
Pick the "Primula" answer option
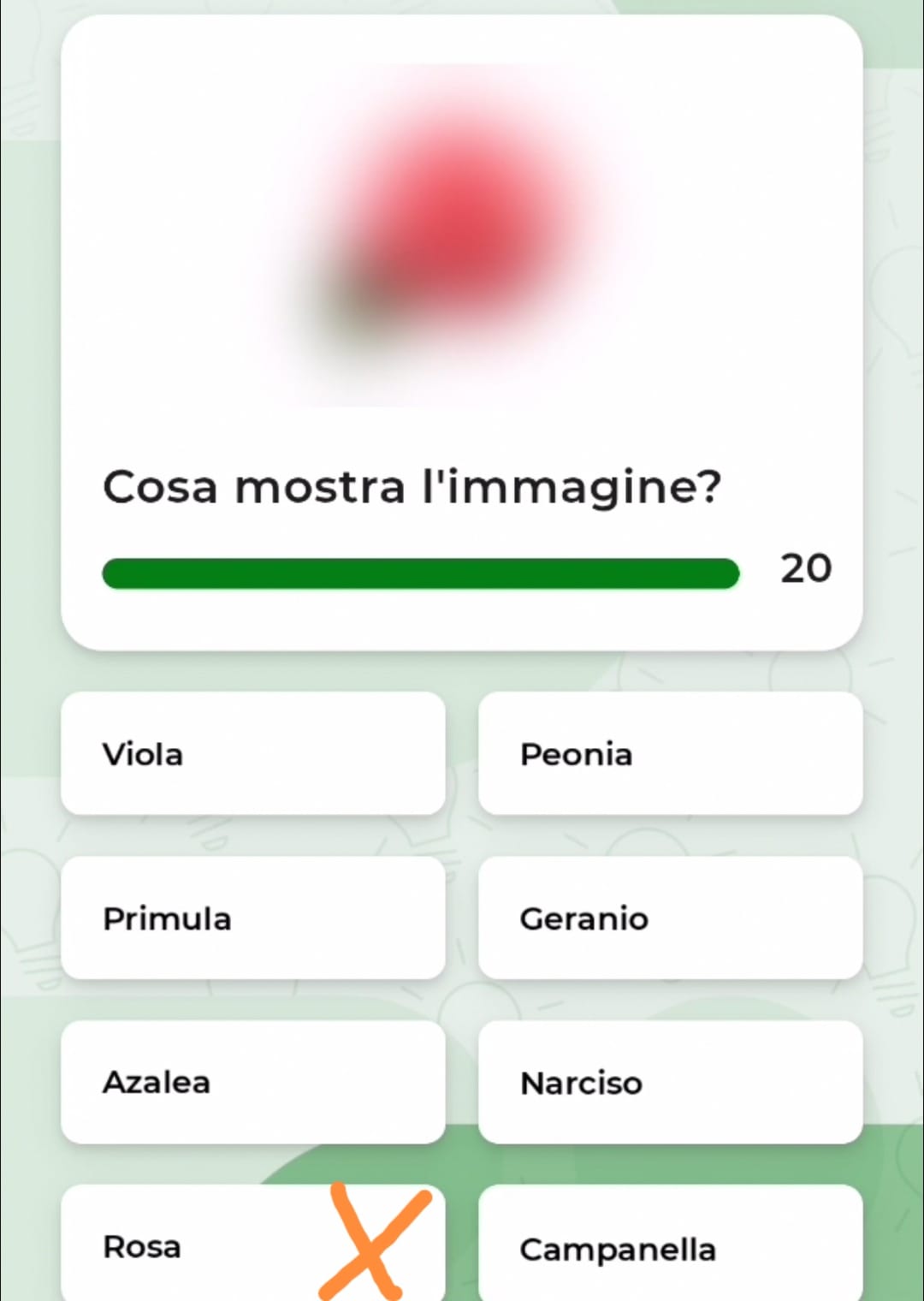(x=252, y=918)
